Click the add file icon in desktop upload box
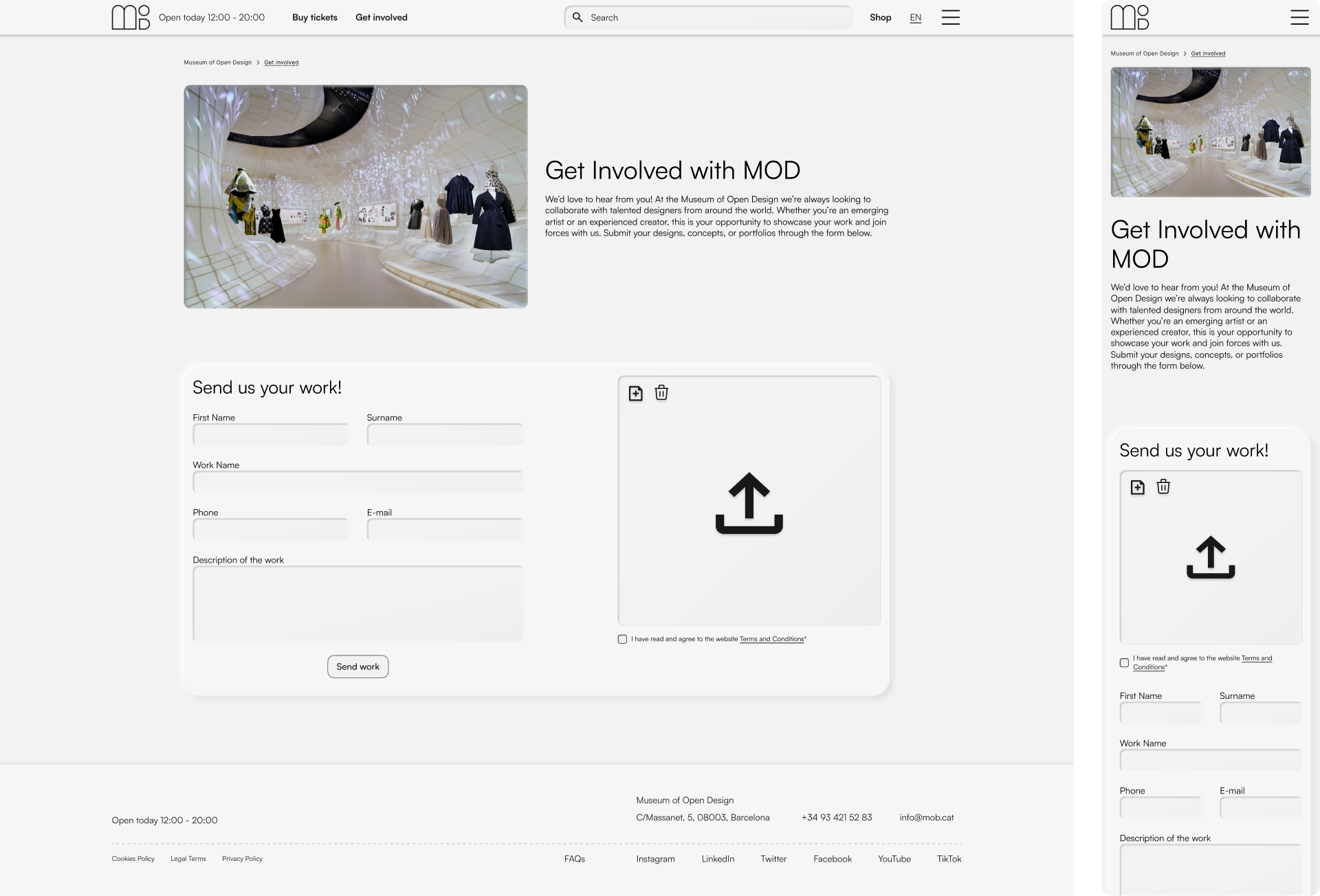This screenshot has width=1320, height=896. [635, 393]
